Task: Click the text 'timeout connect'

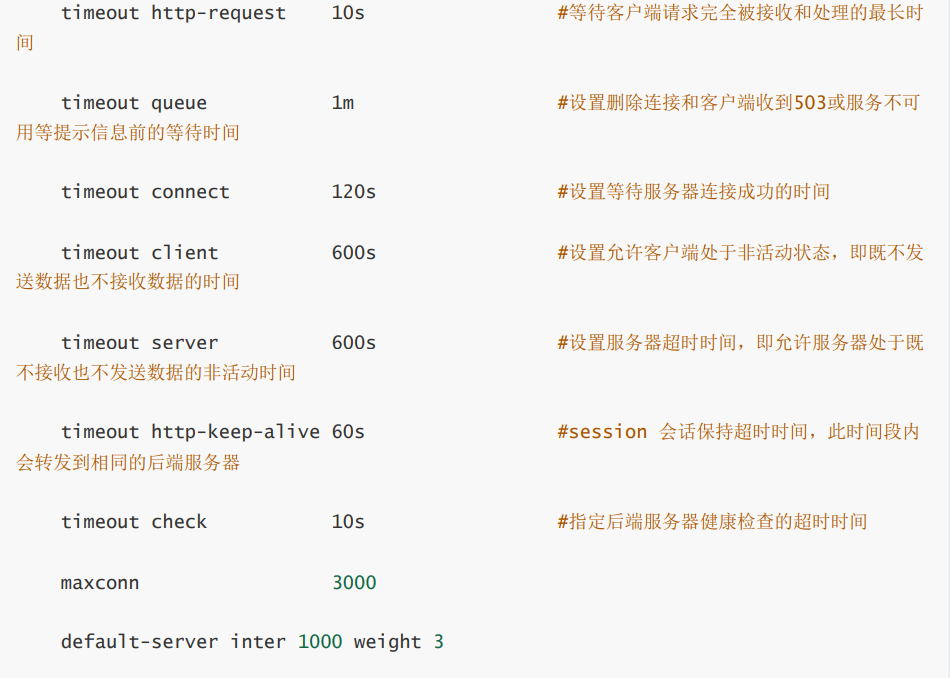Action: (x=145, y=192)
